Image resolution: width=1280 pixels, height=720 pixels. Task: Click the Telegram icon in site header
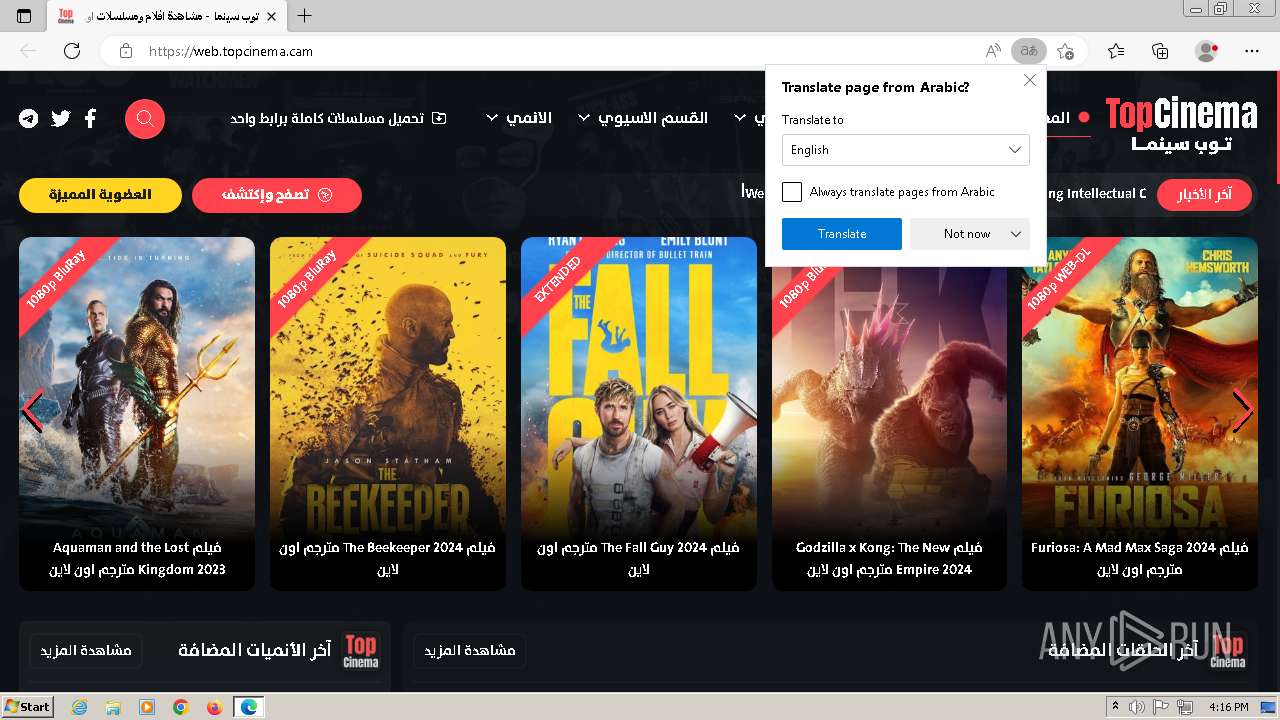tap(29, 119)
